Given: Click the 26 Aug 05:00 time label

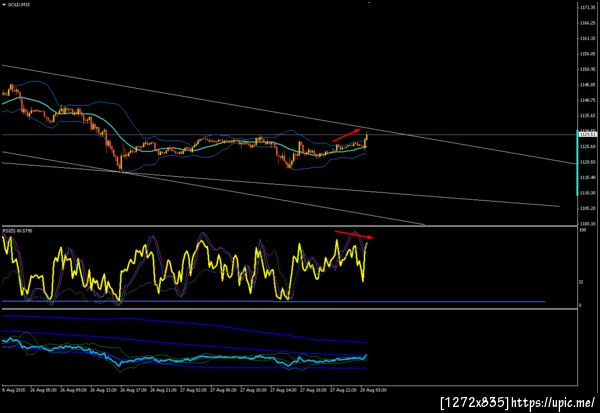Looking at the screenshot, I should [43, 390].
